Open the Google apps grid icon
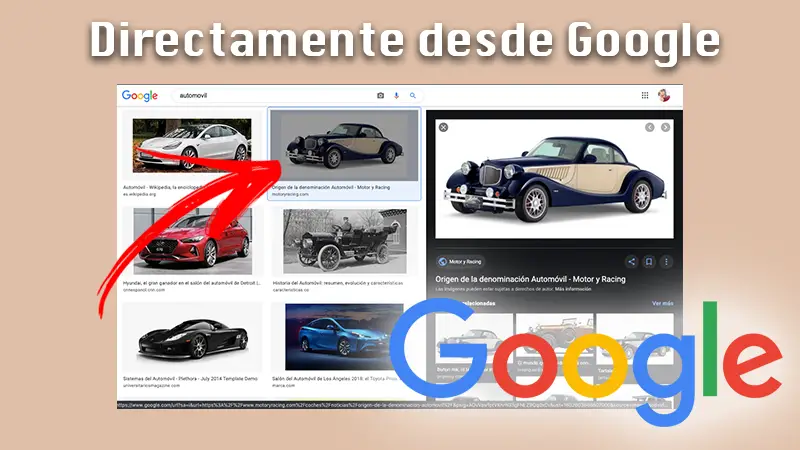This screenshot has width=800, height=450. (x=645, y=95)
